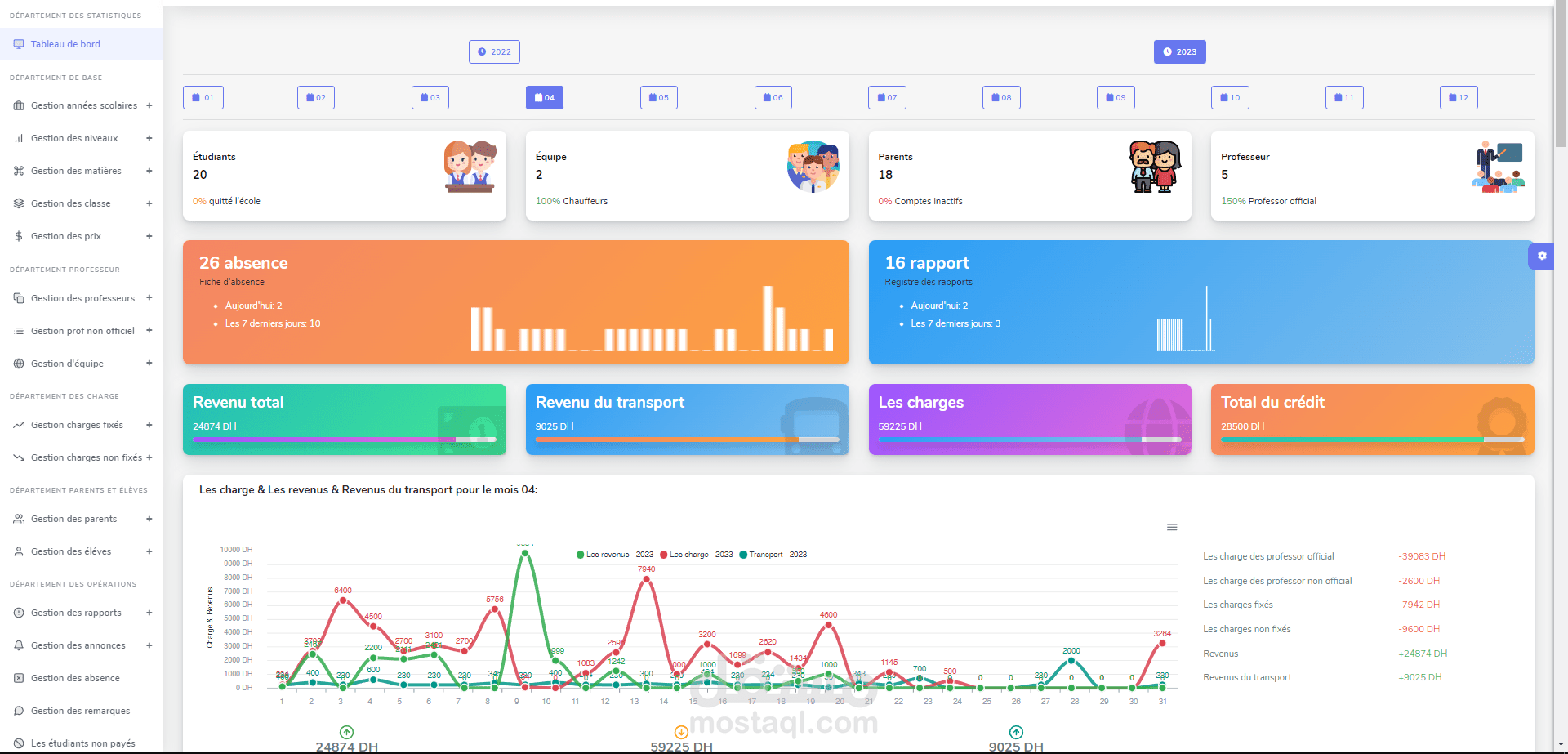Expand Gestion des classe plus sign
The image size is (1568, 754).
(x=149, y=203)
